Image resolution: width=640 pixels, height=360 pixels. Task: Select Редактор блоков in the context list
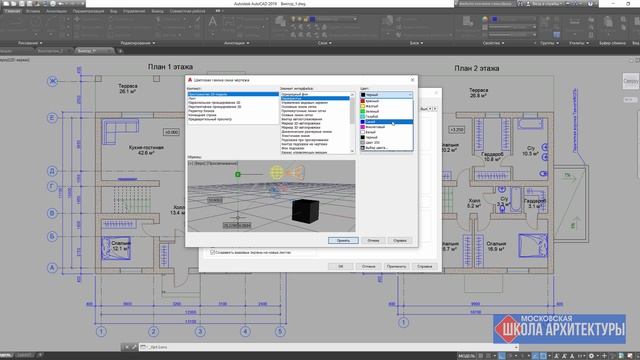(233, 111)
